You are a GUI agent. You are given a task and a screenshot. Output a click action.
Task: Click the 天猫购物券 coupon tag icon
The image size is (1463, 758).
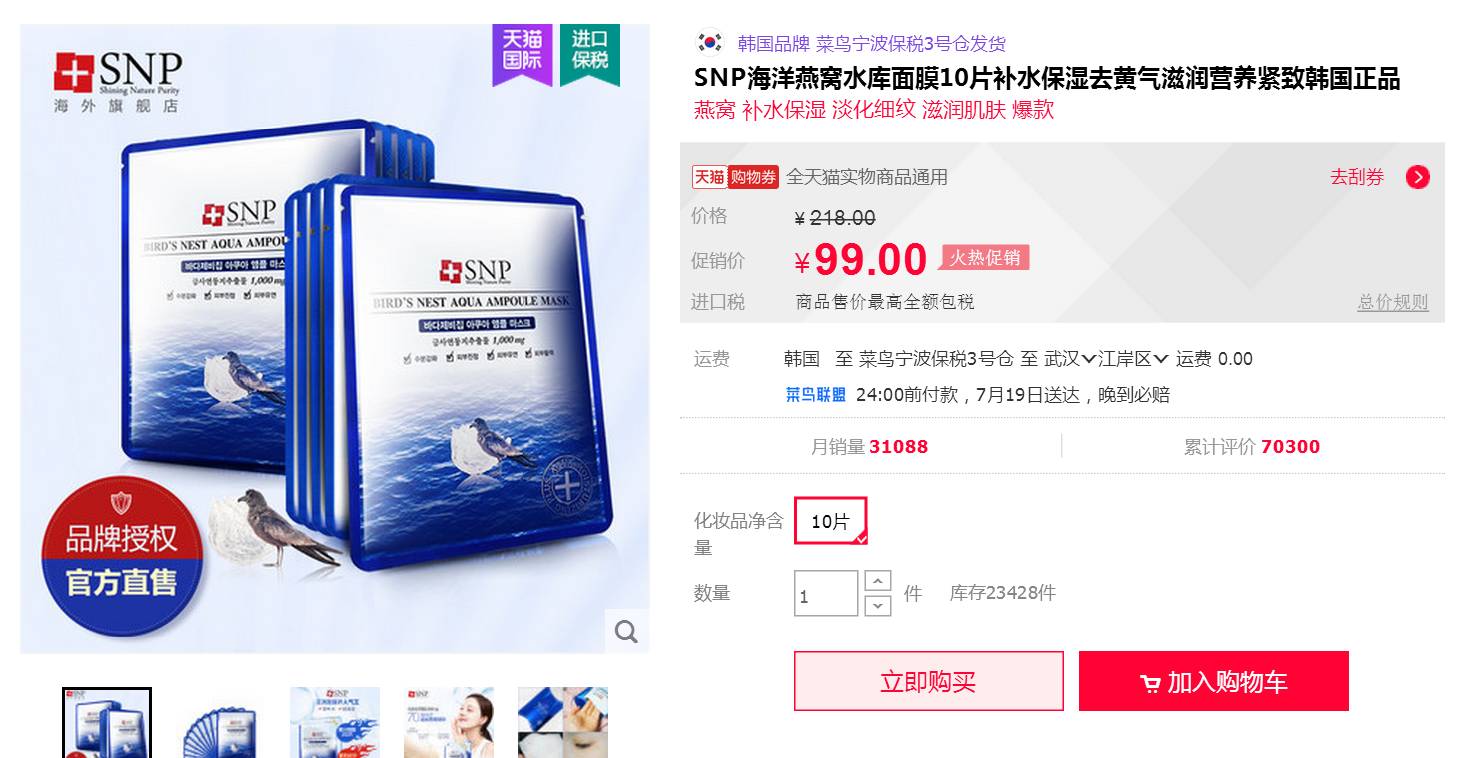coord(735,177)
